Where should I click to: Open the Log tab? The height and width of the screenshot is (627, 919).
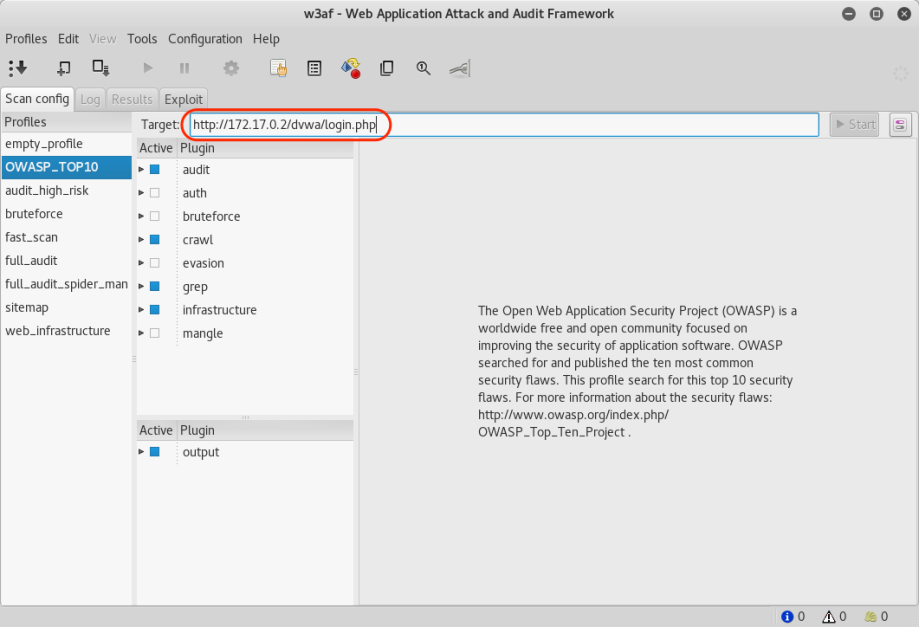click(90, 99)
